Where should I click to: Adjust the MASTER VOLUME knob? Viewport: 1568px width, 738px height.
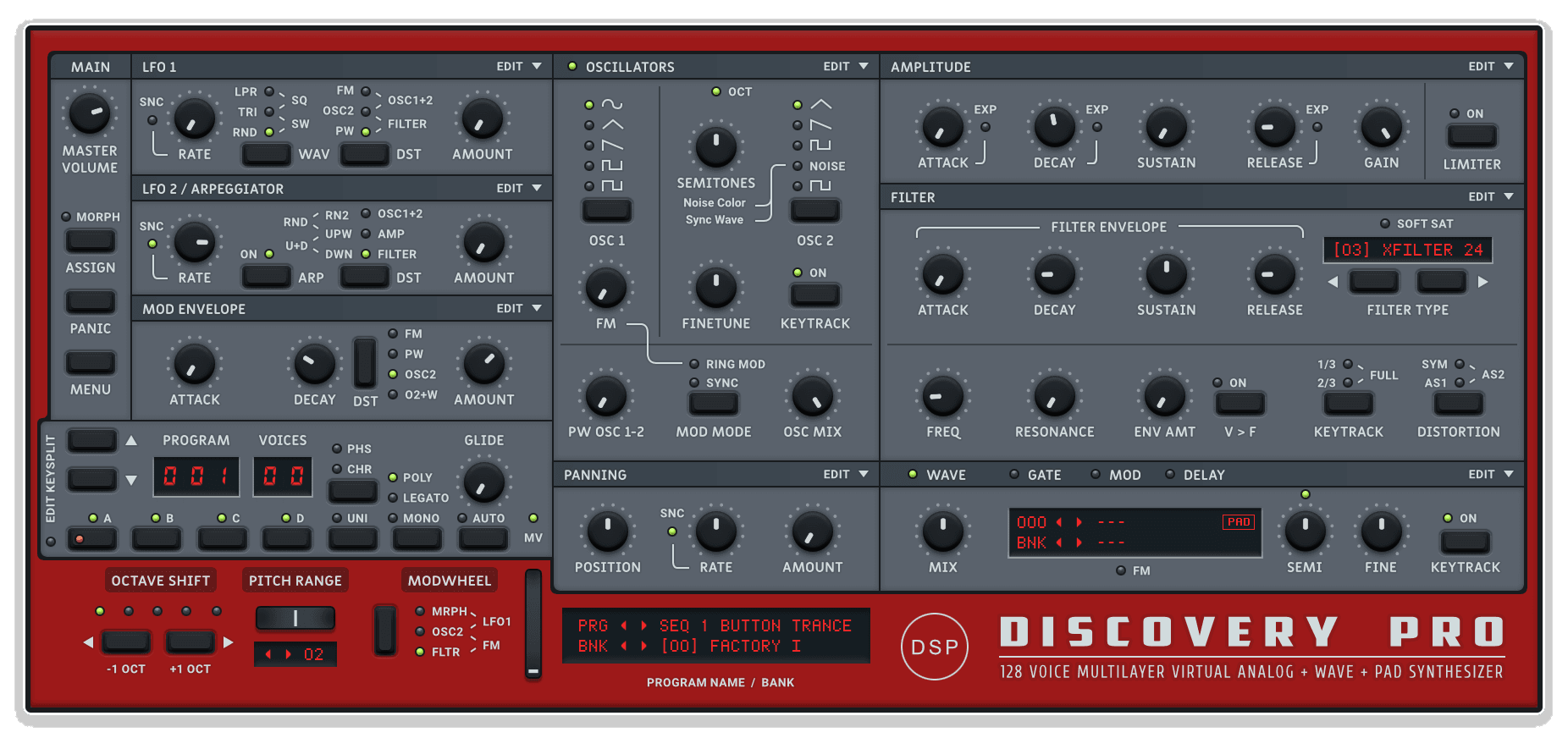[90, 113]
